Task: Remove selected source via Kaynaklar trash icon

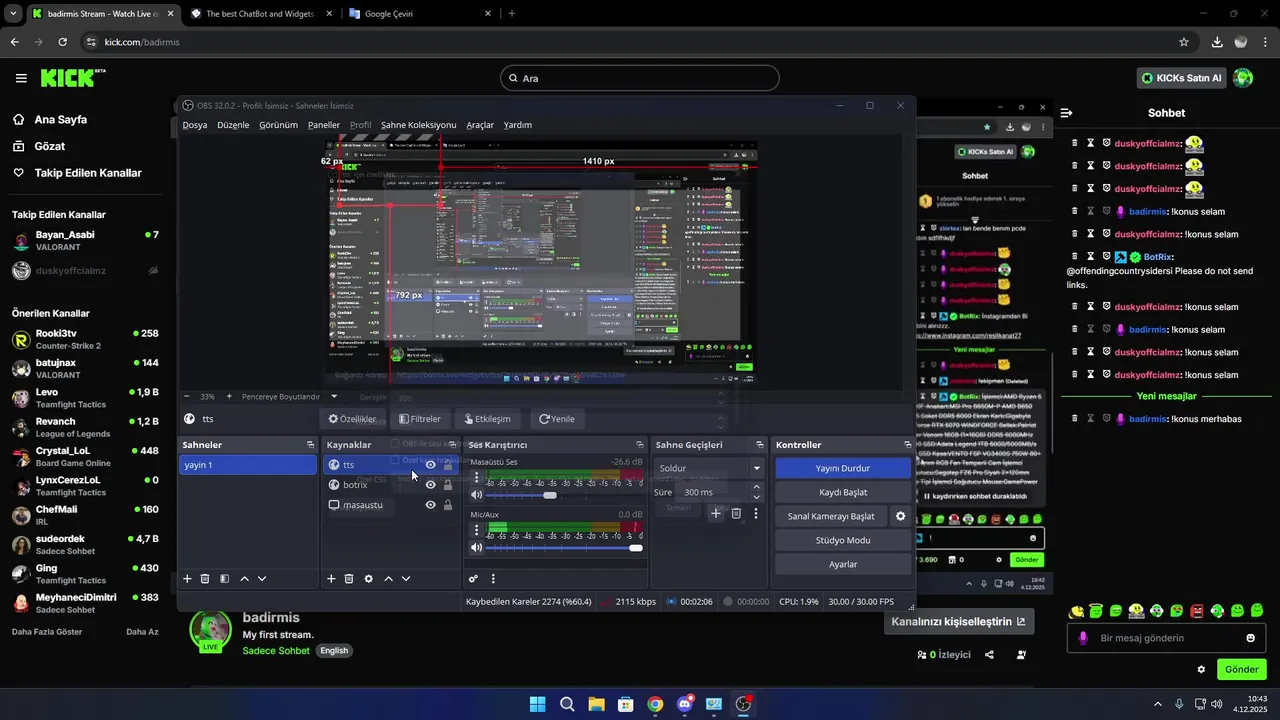Action: pyautogui.click(x=349, y=579)
